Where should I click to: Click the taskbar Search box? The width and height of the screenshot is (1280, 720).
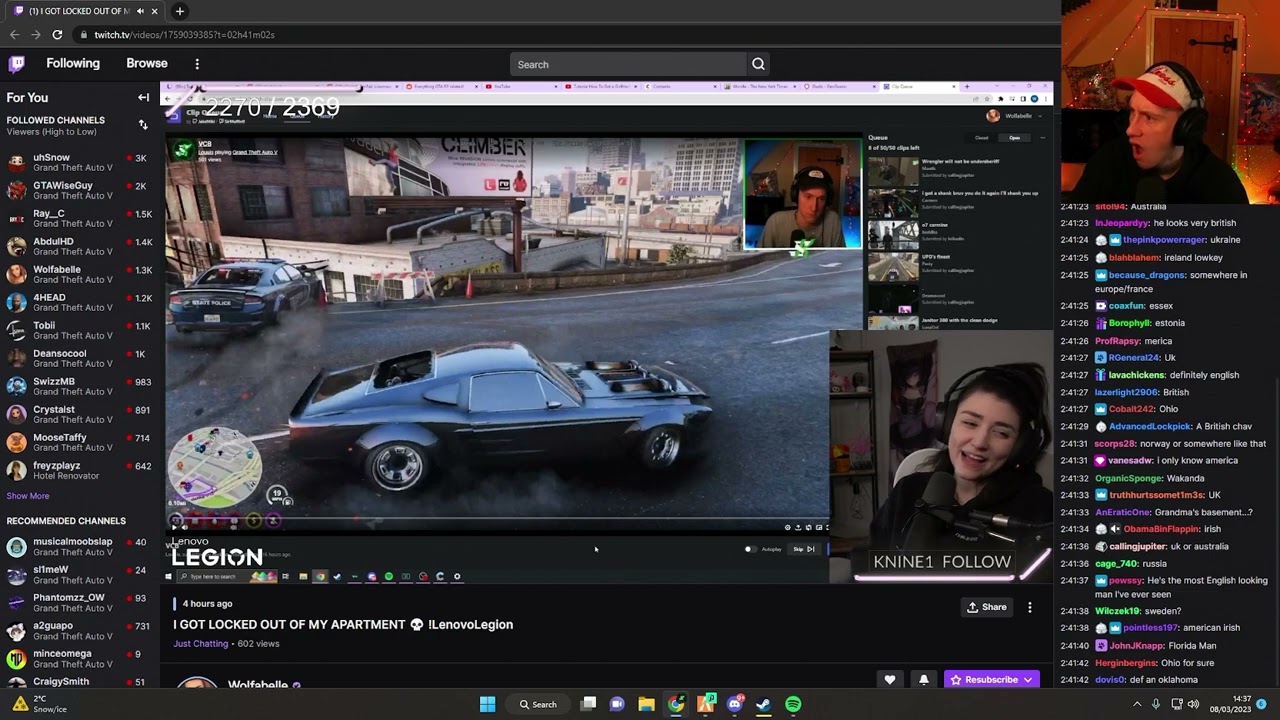coord(538,704)
